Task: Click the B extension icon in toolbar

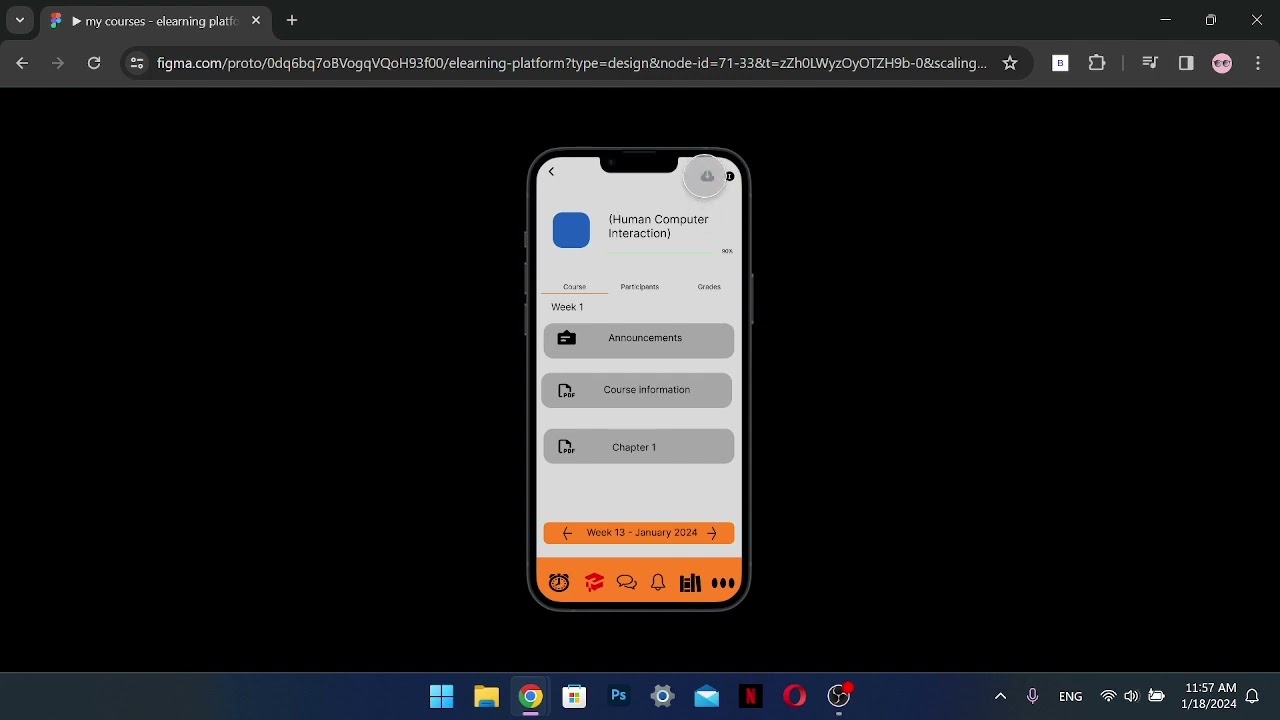Action: point(1061,63)
